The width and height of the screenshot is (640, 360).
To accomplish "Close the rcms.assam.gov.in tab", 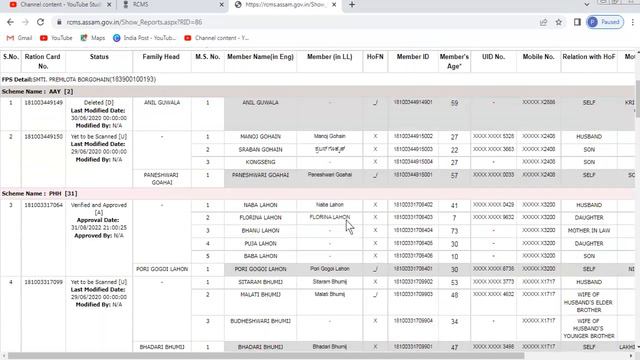I will coord(334,4).
